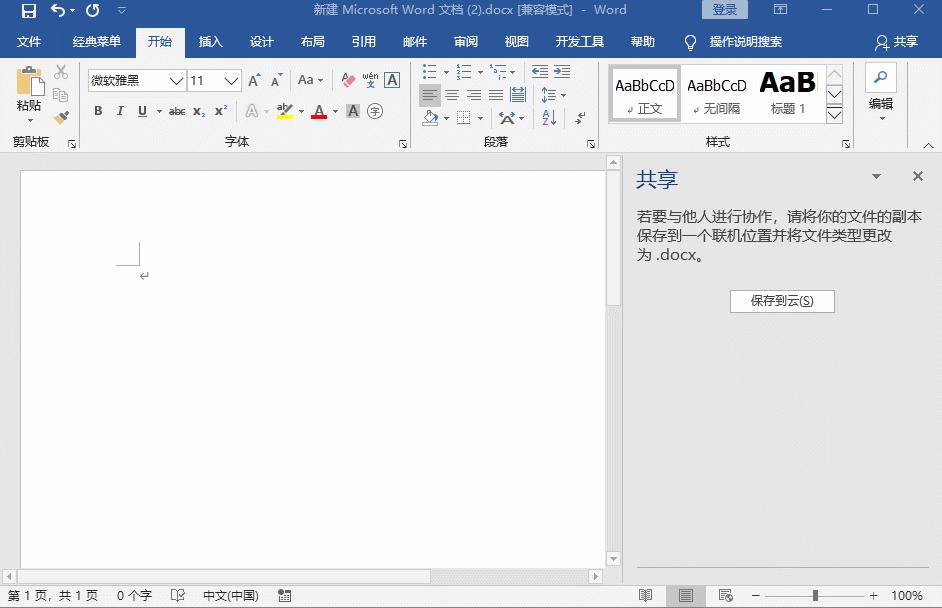Click the 登录 button in title bar

point(724,9)
